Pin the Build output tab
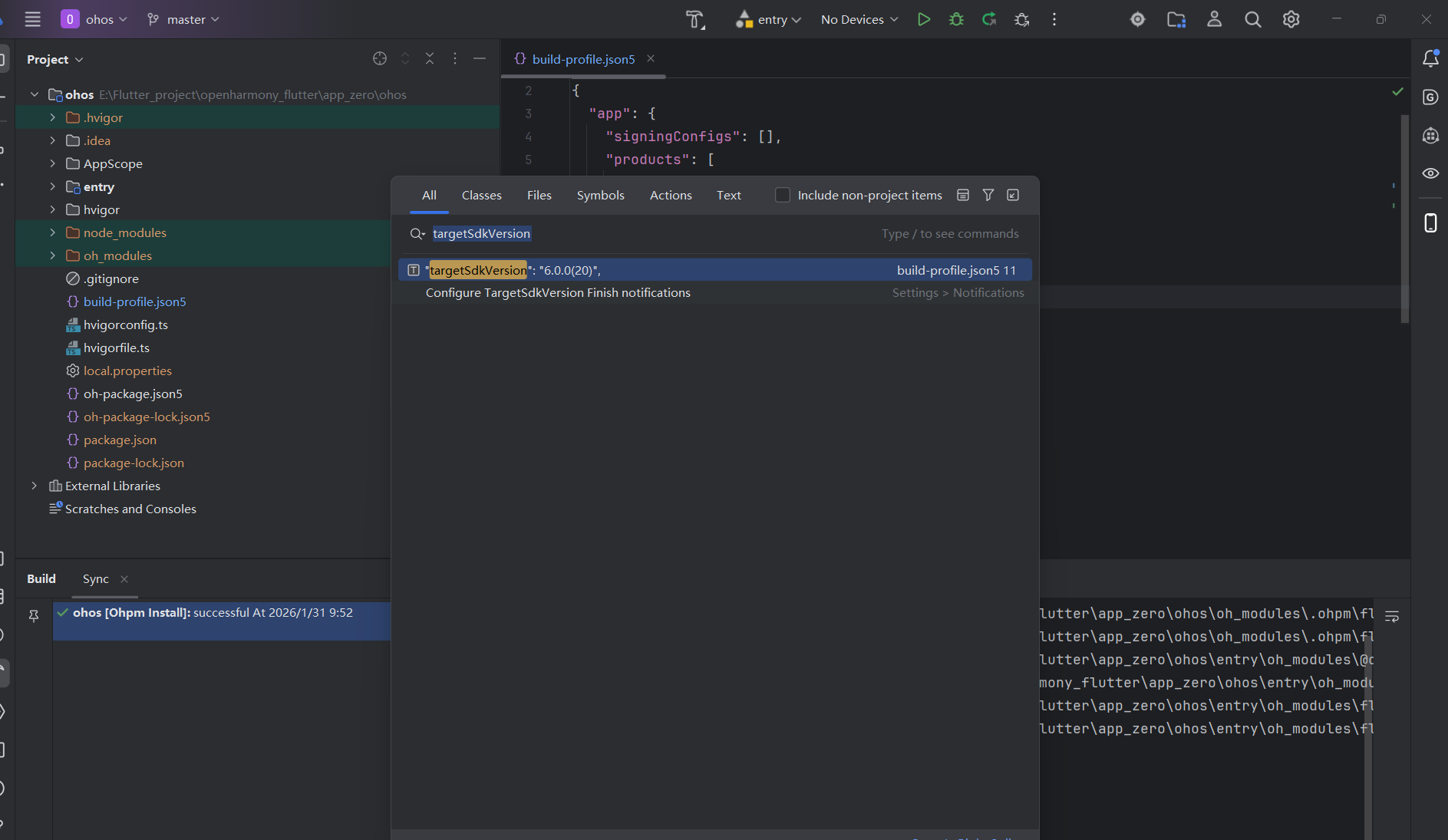 click(x=34, y=615)
